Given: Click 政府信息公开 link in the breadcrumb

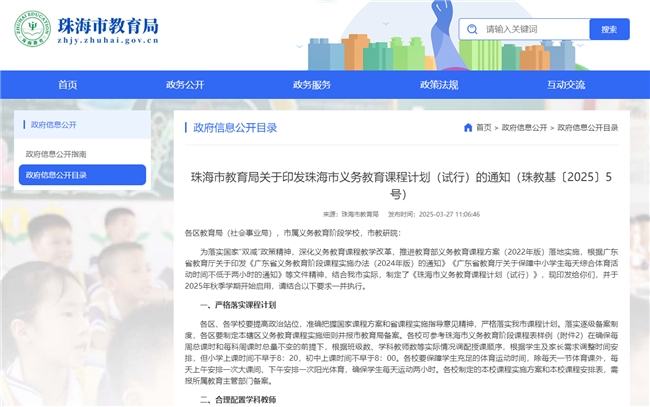Looking at the screenshot, I should click(524, 128).
